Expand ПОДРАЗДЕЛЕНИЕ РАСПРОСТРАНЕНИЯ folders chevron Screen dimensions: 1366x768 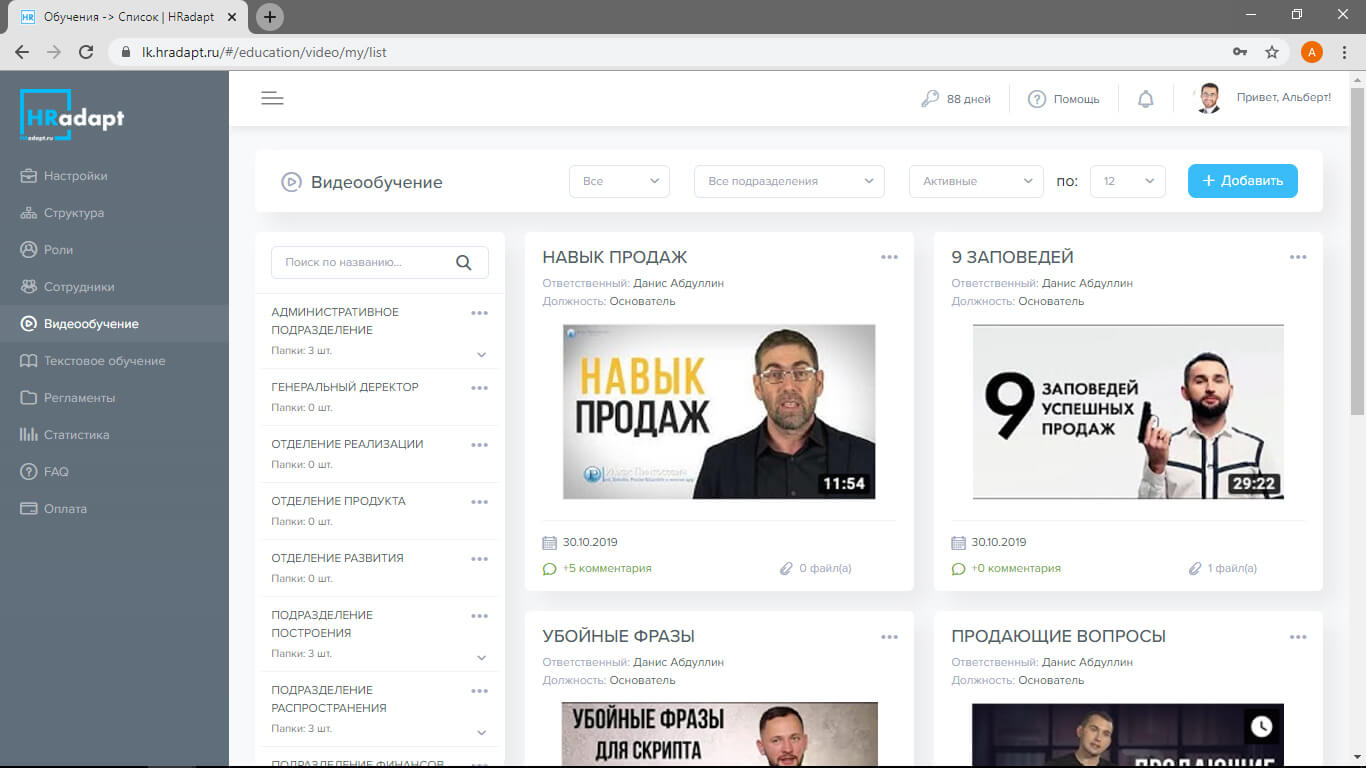481,732
